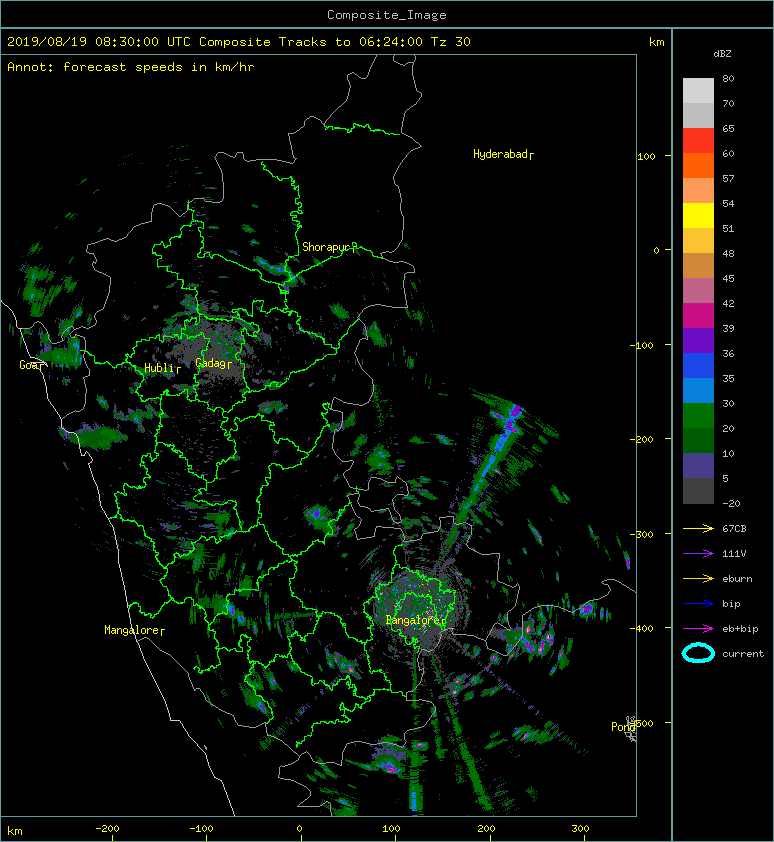
Task: Click the dark orange 60 dBZ swatch
Action: [x=698, y=165]
